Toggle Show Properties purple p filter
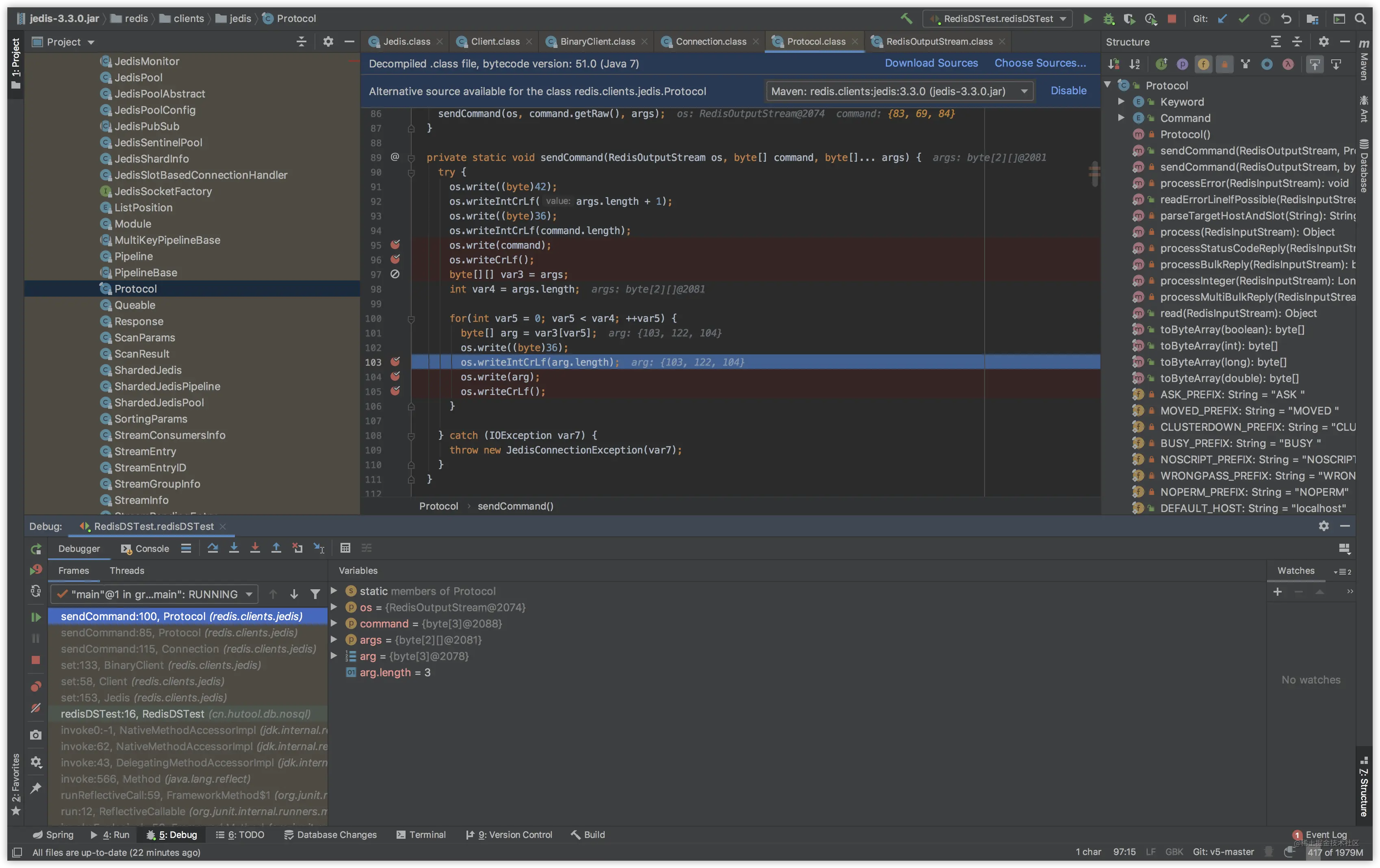This screenshot has height=868, width=1380. [x=1182, y=64]
